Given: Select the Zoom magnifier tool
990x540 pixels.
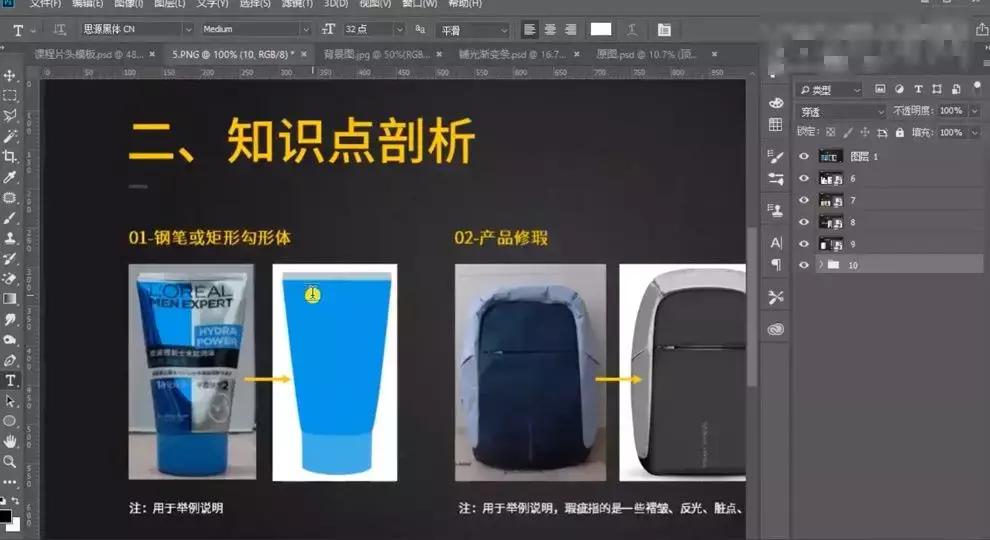Looking at the screenshot, I should 9,462.
